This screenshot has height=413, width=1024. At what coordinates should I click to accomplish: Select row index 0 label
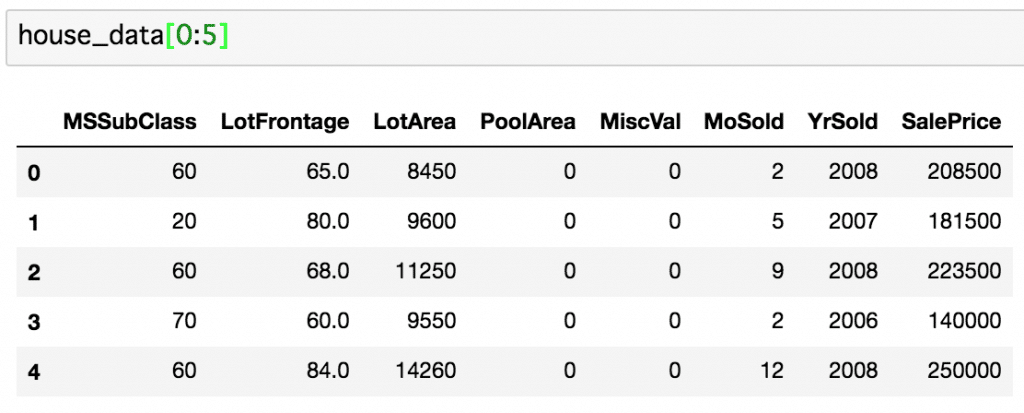34,173
